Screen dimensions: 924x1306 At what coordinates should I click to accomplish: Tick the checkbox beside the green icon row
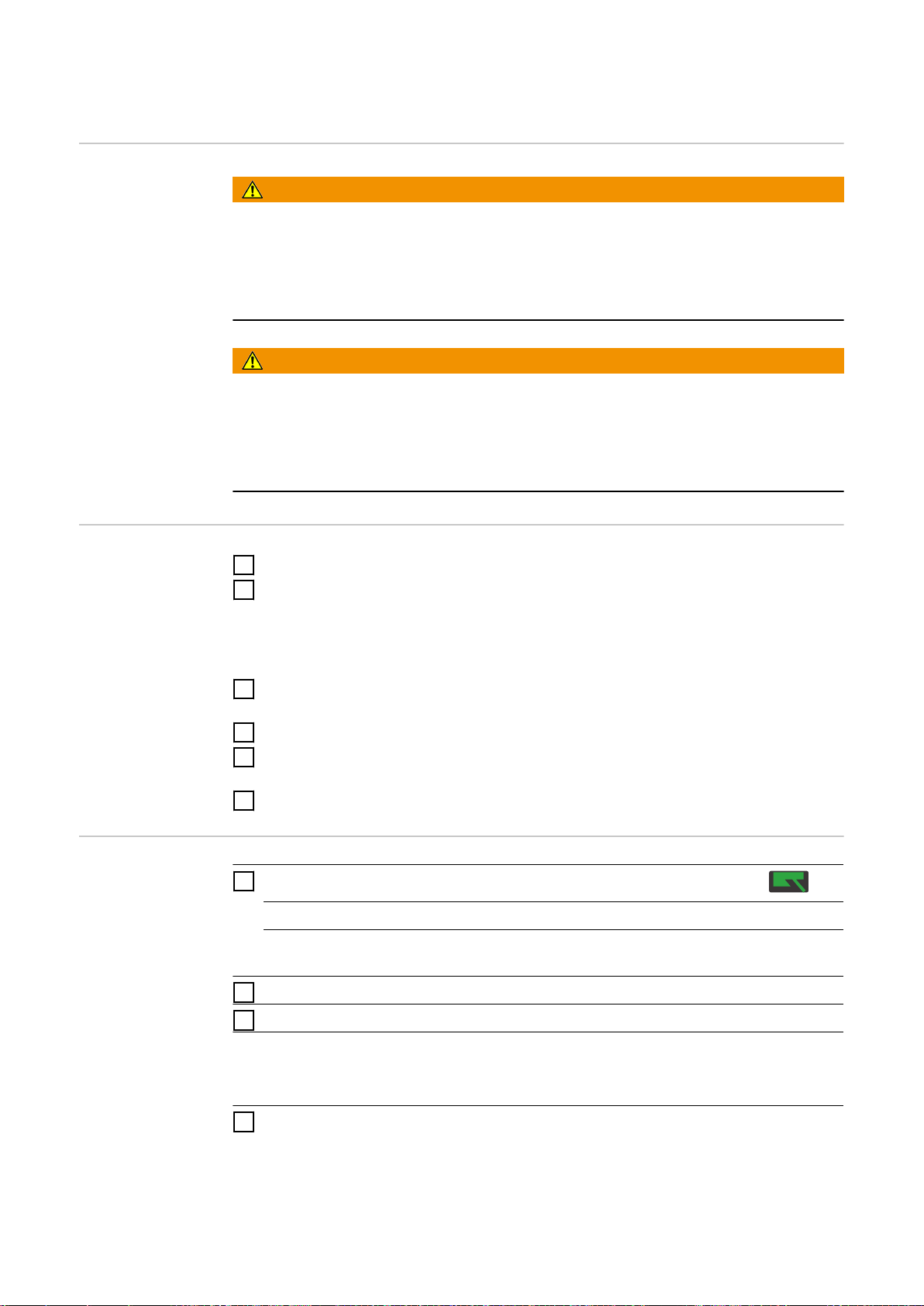(243, 881)
